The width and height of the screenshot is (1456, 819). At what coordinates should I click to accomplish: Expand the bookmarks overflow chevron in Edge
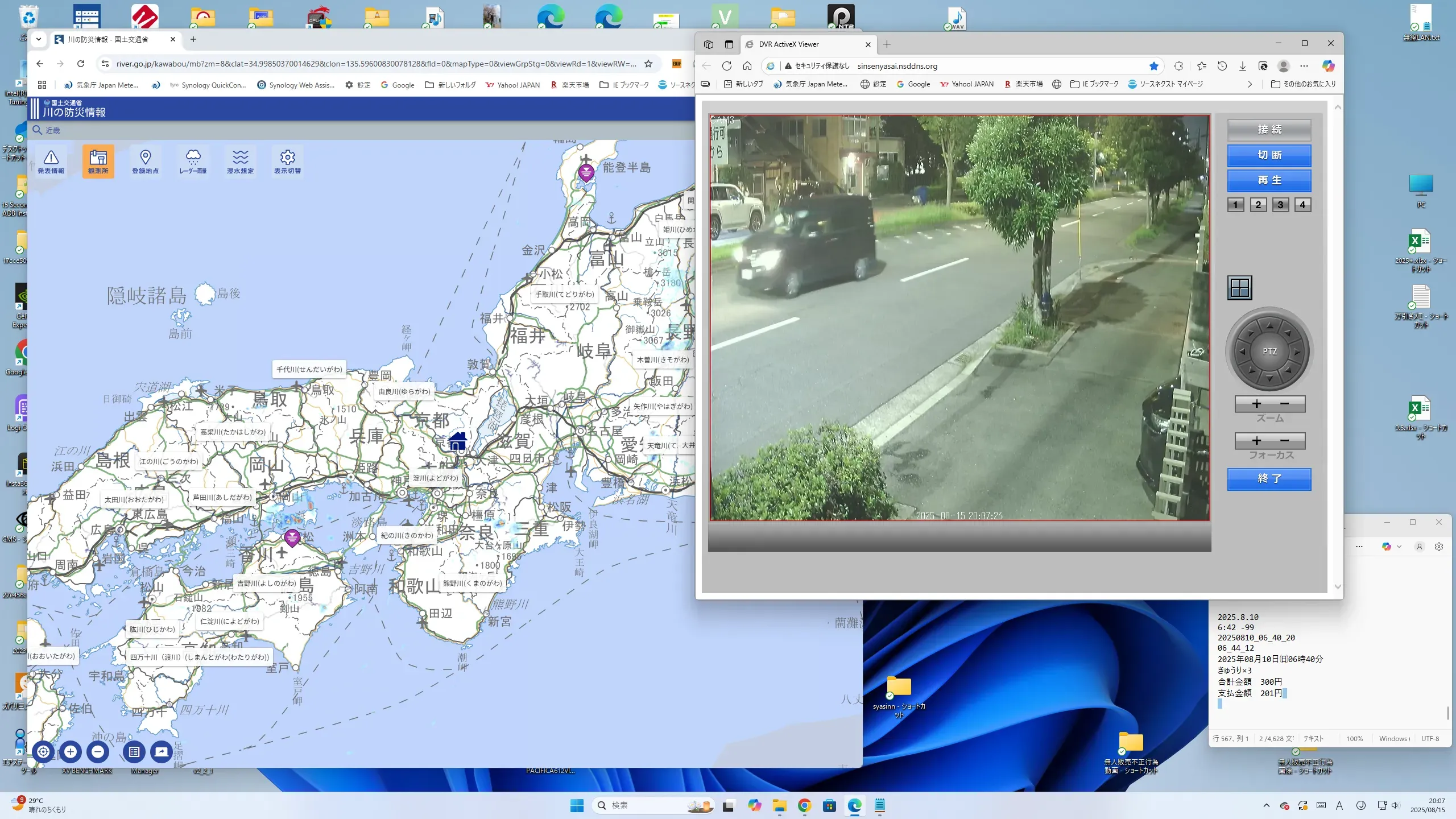(1250, 84)
